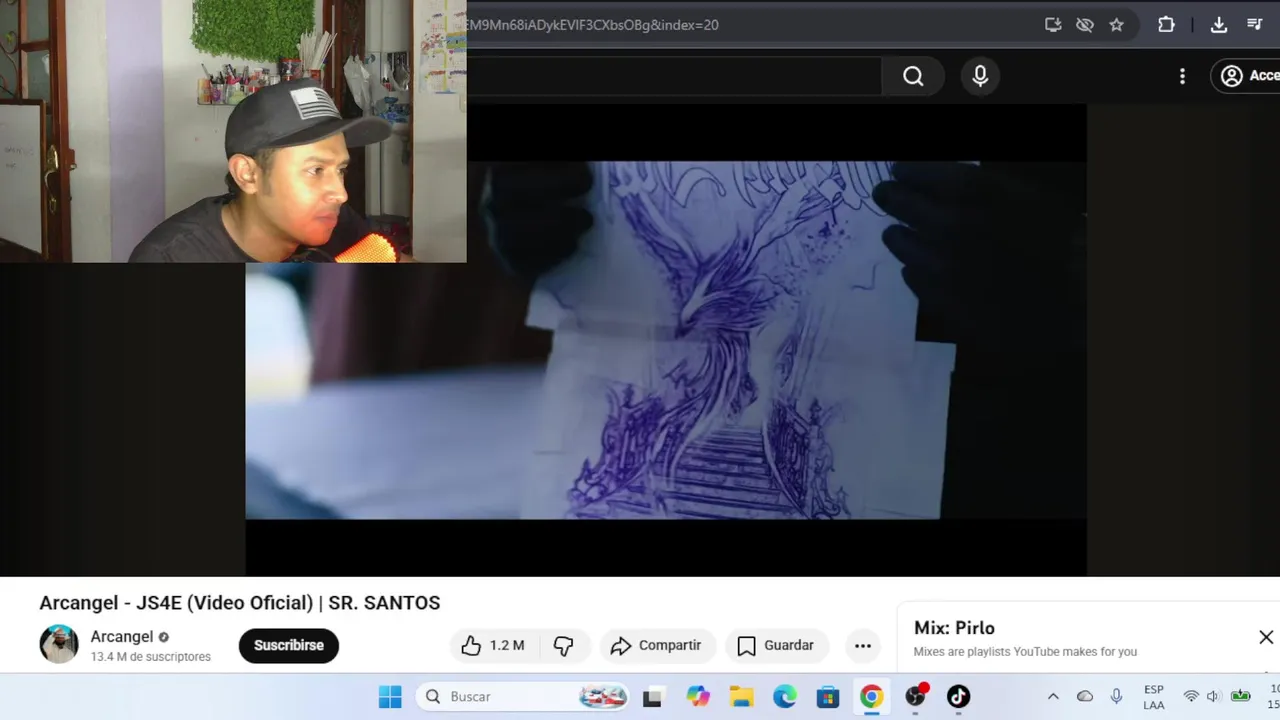Click the install app icon in address bar
This screenshot has height=720, width=1280.
point(1053,25)
